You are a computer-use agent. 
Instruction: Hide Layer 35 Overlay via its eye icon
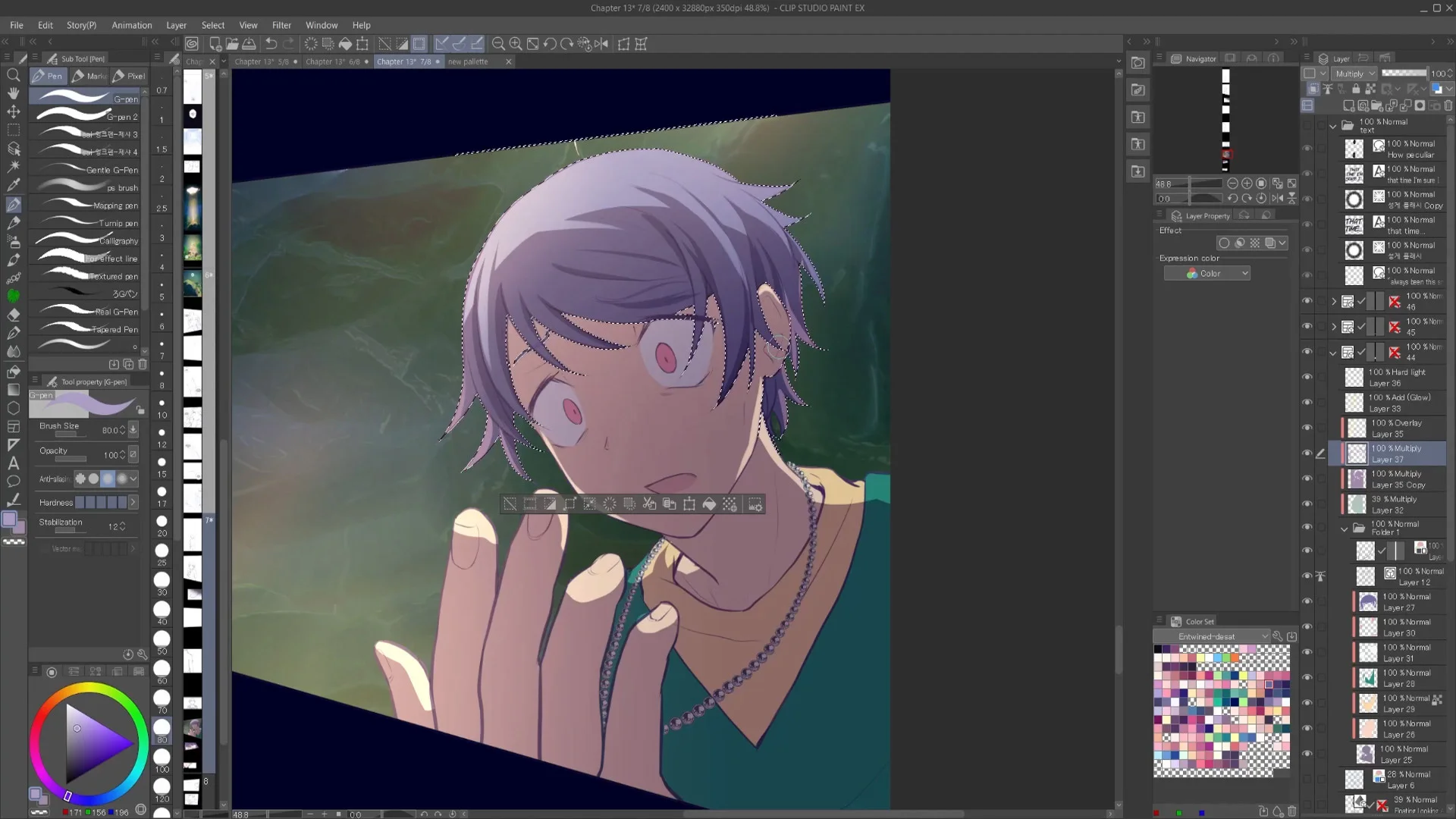1307,428
